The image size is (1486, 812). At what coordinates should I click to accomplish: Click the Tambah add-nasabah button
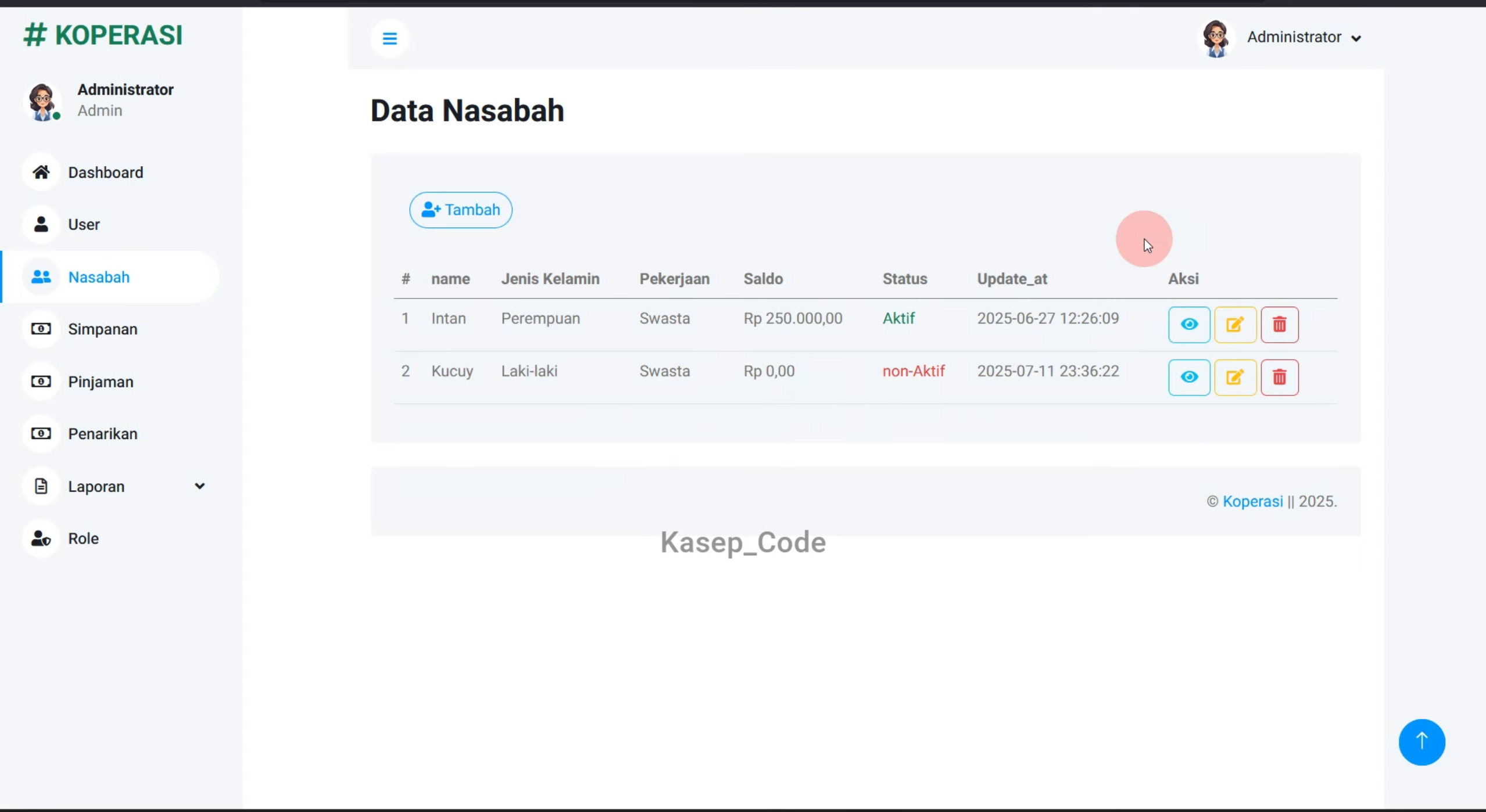click(x=461, y=210)
